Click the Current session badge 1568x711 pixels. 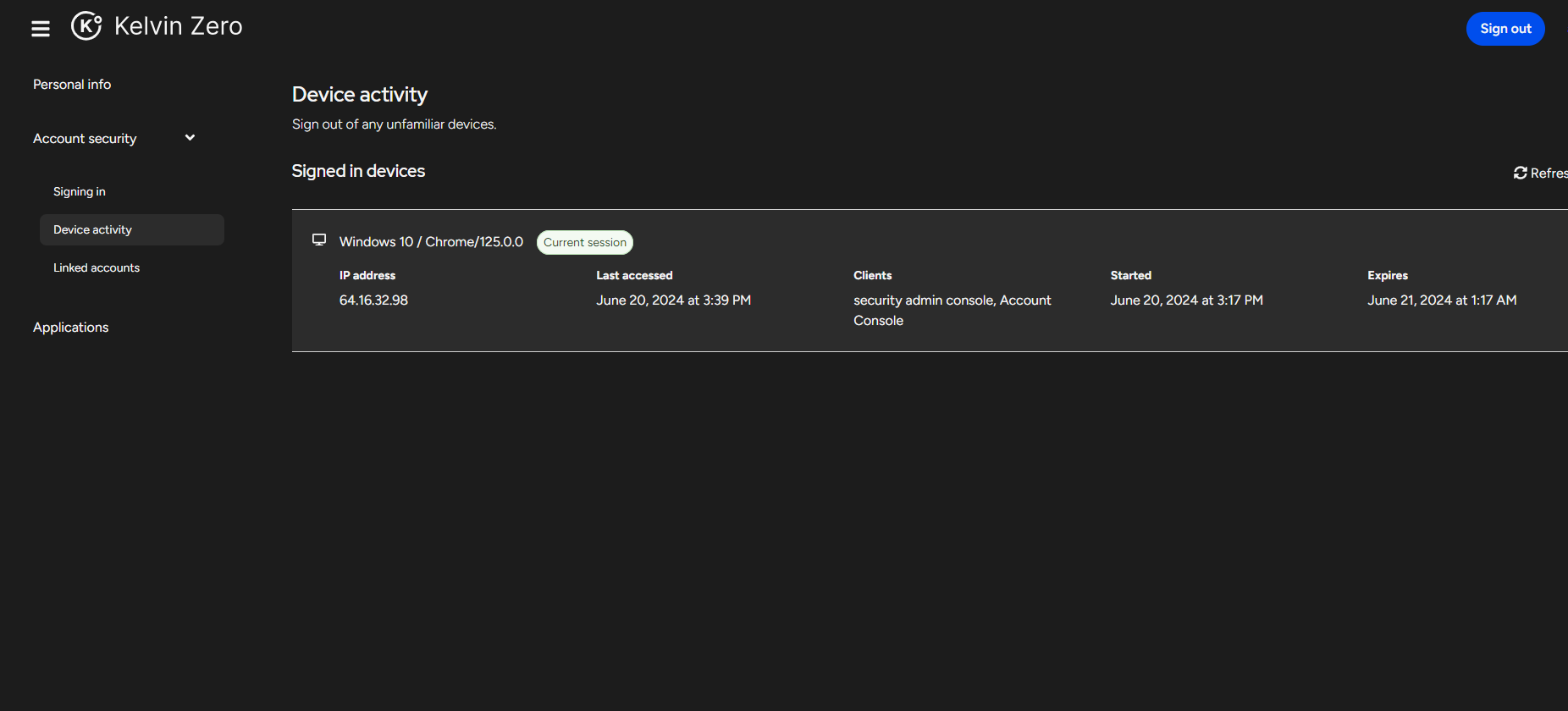tap(585, 243)
